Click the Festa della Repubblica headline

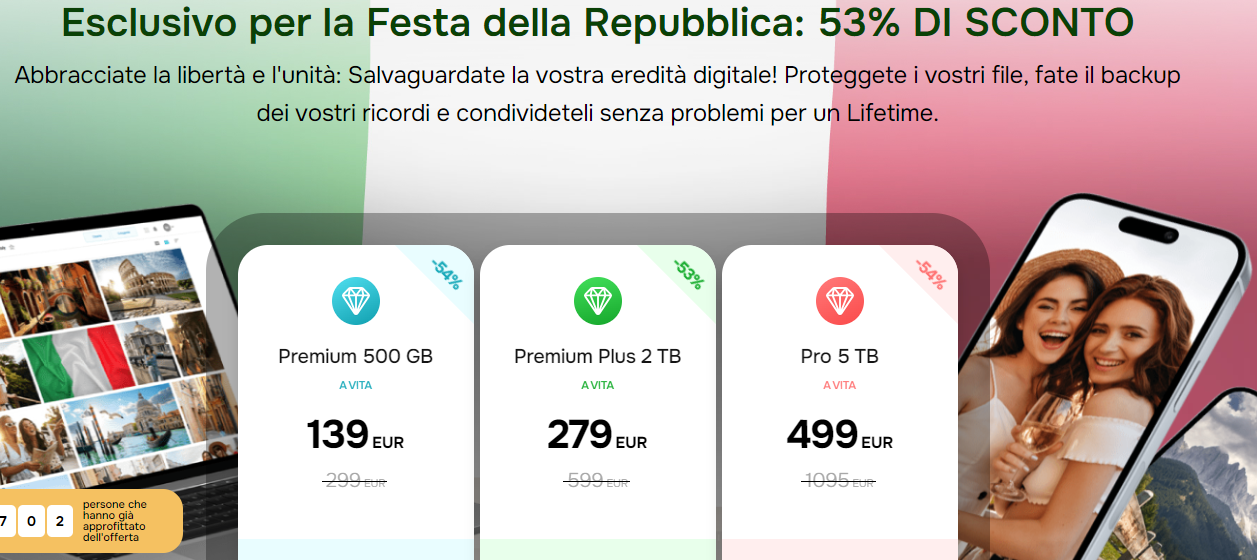pos(598,23)
